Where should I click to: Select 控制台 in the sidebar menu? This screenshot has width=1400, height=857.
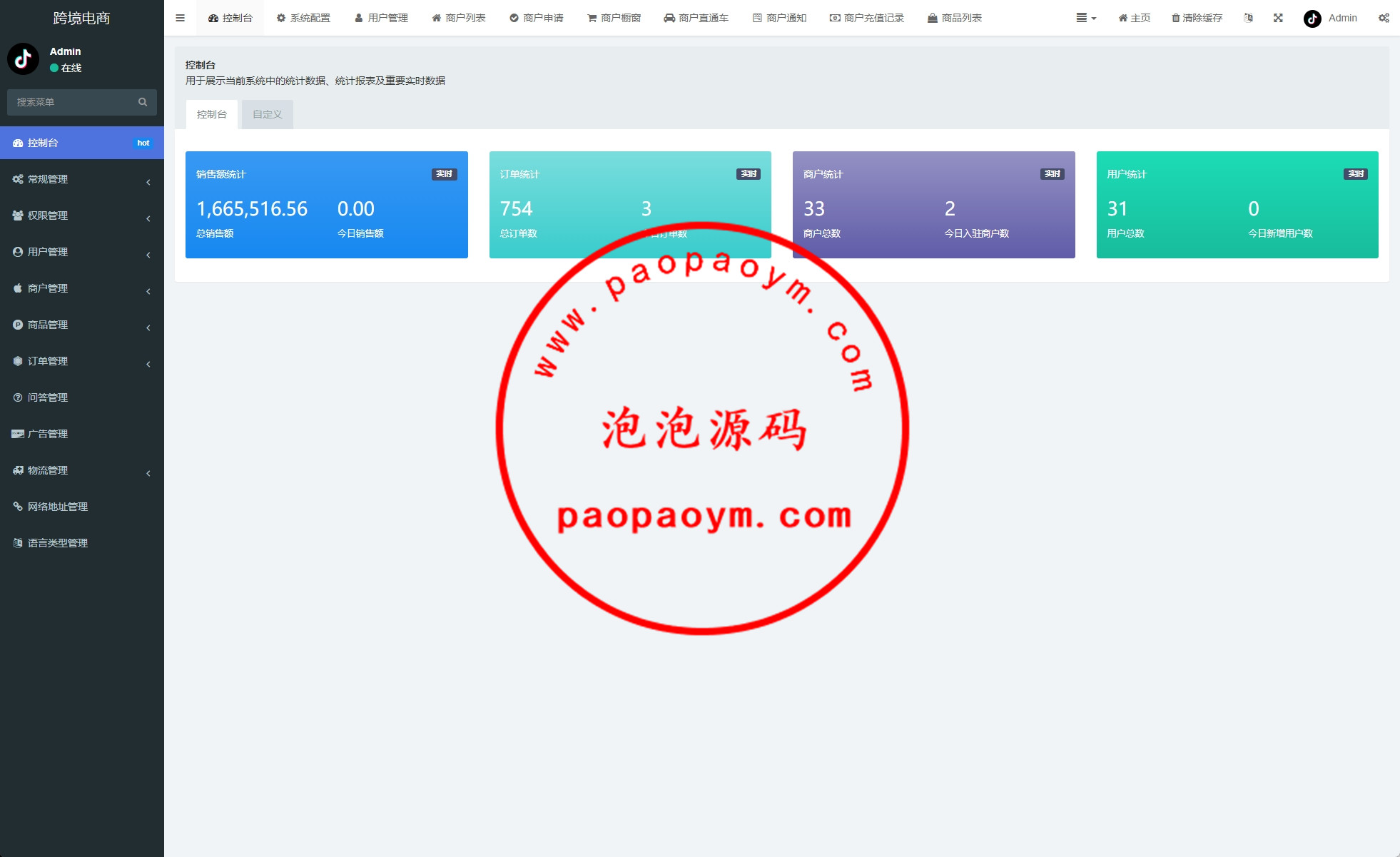82,143
